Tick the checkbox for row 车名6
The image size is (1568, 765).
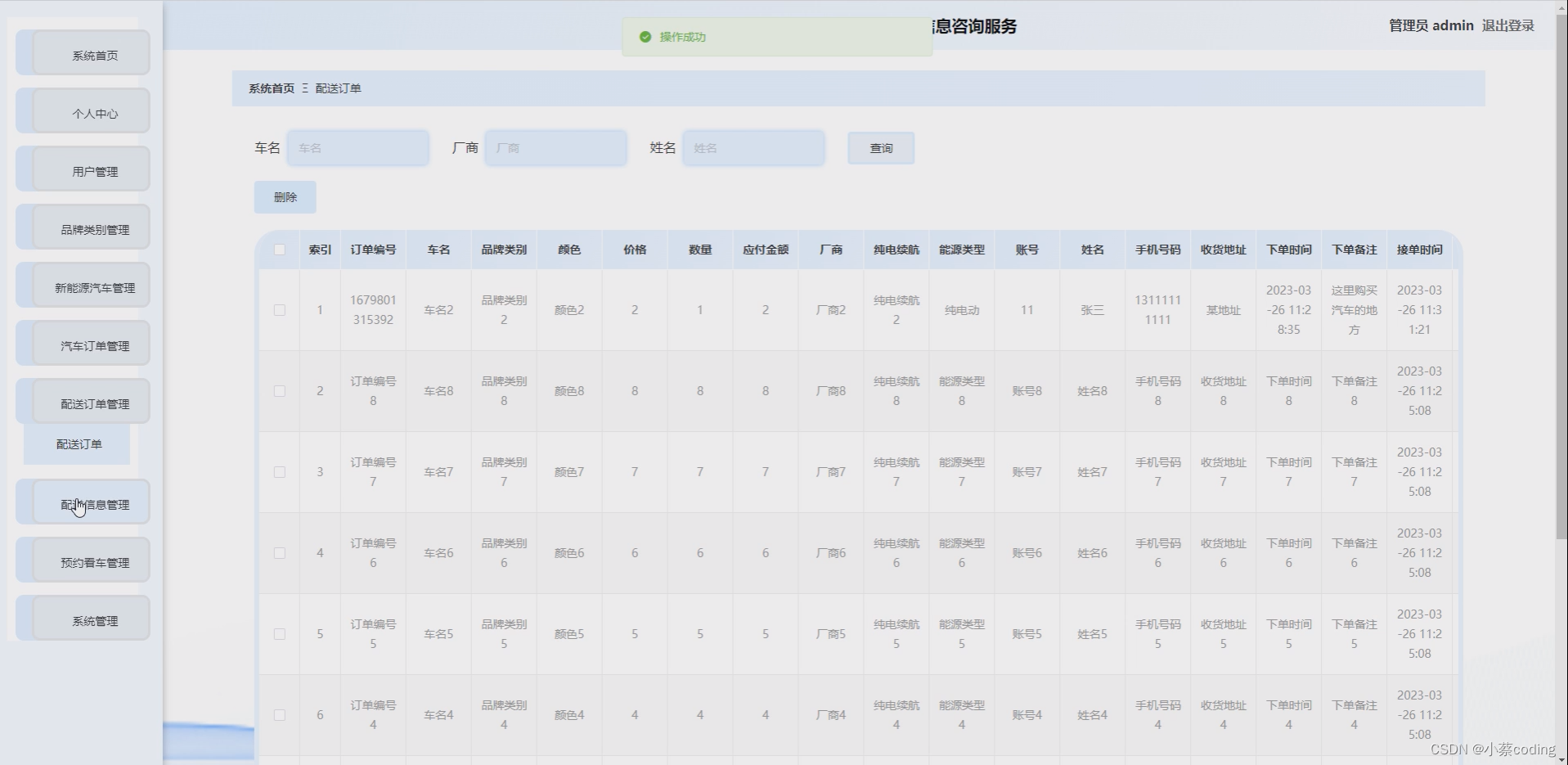coord(280,553)
